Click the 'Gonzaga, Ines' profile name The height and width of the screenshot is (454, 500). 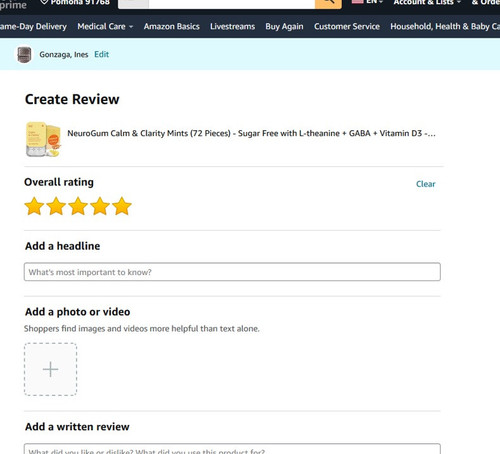64,55
